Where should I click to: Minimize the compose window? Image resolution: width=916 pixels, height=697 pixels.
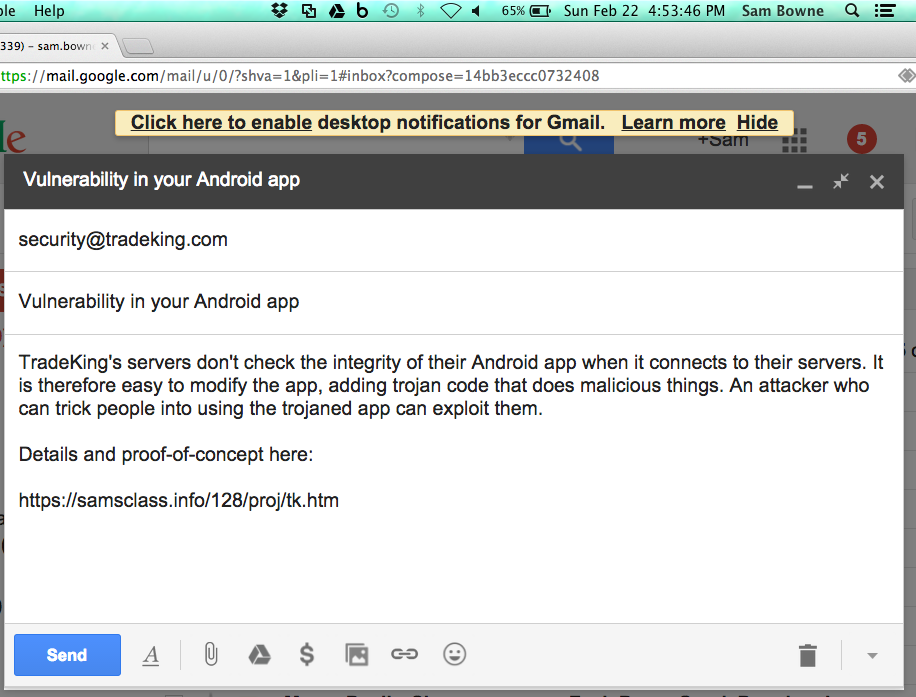click(804, 186)
